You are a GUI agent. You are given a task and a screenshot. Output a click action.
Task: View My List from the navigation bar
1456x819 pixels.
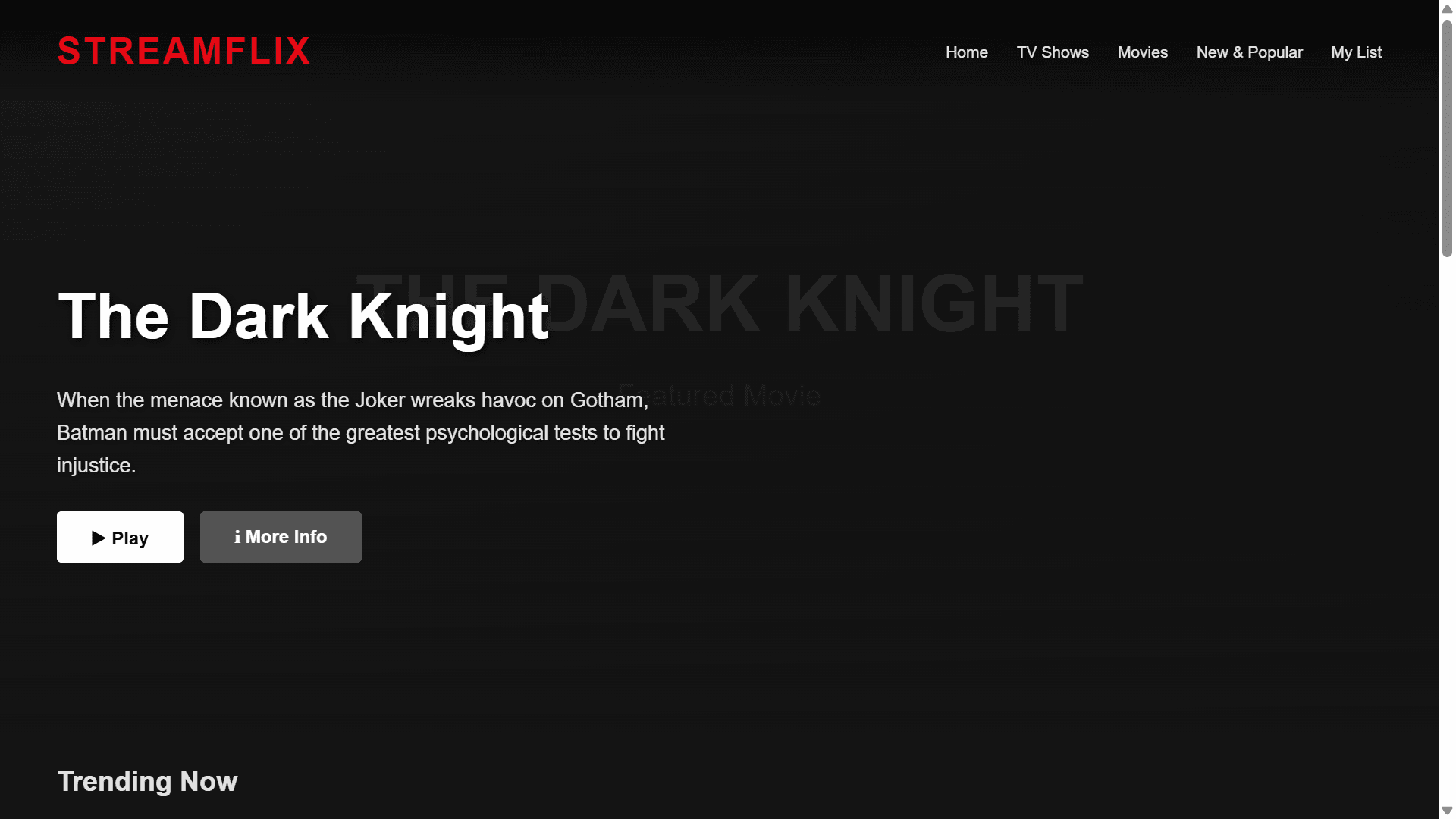pyautogui.click(x=1356, y=52)
